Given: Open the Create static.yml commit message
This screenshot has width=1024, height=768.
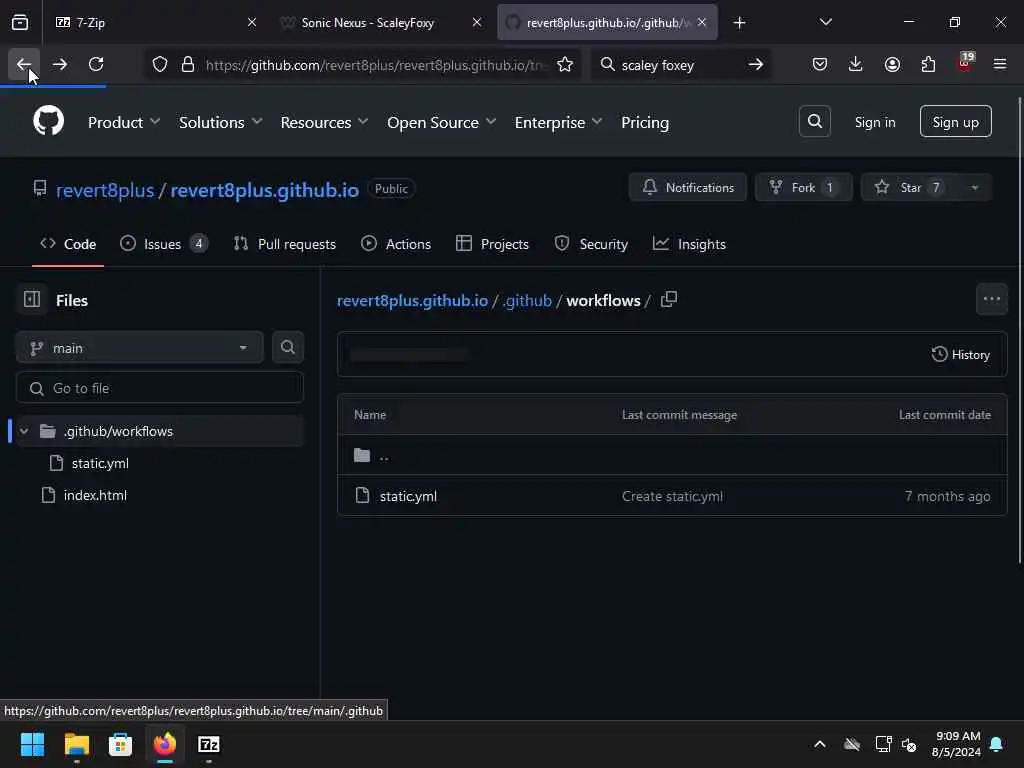Looking at the screenshot, I should pyautogui.click(x=672, y=496).
